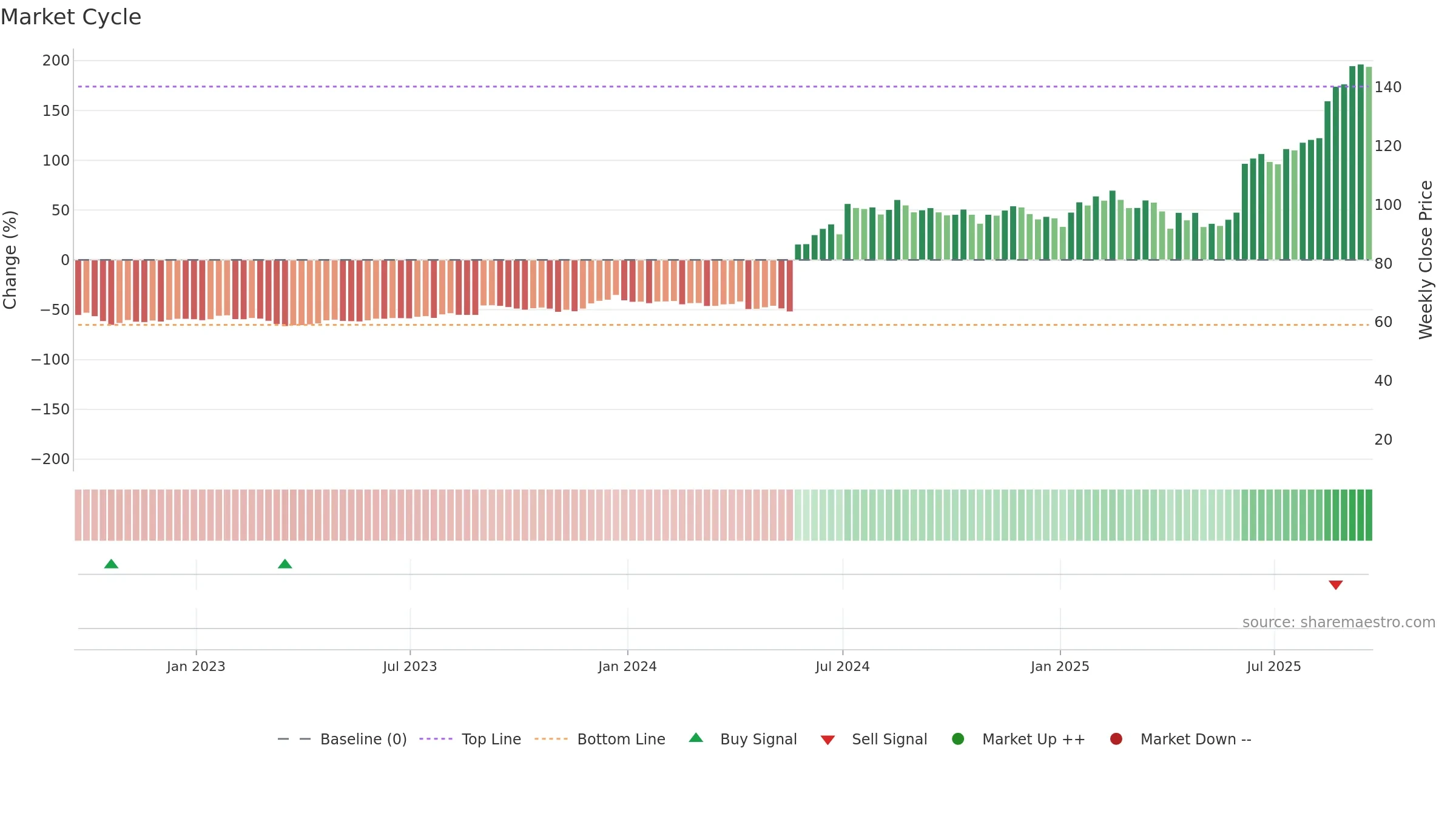Click the purple dotted Top Line legend sample
The width and height of the screenshot is (1456, 819).
436,739
